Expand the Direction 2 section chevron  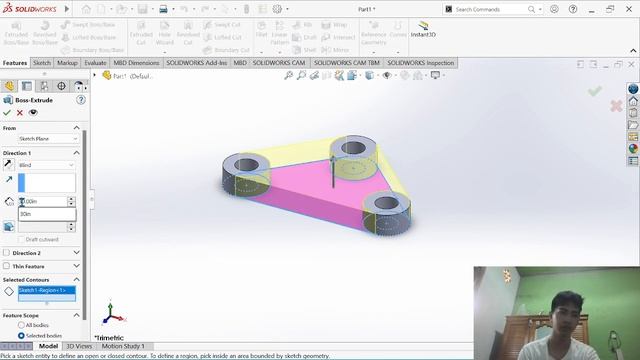coord(76,253)
